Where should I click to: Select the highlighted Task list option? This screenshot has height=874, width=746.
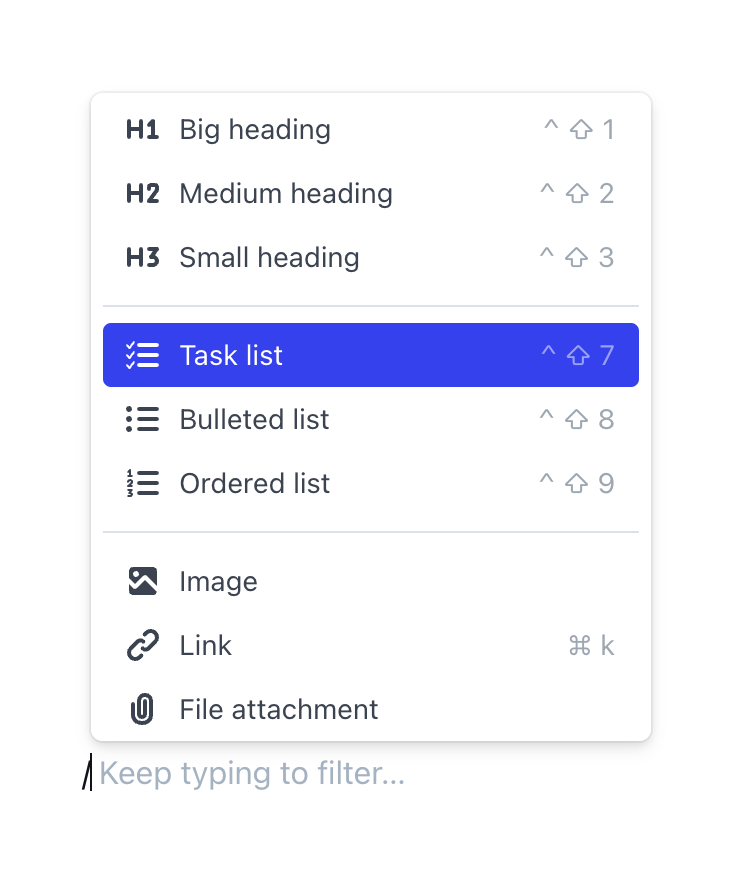[231, 356]
